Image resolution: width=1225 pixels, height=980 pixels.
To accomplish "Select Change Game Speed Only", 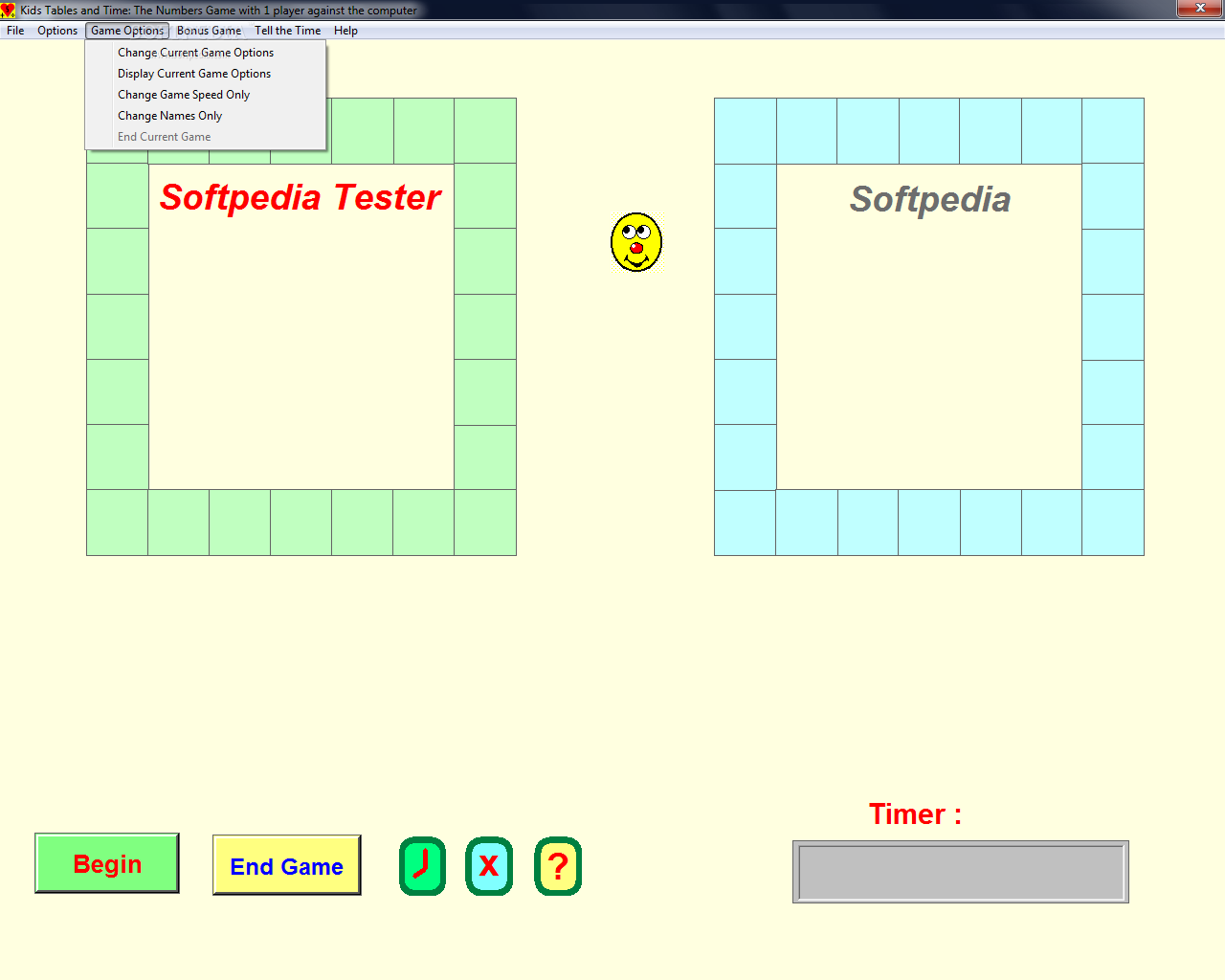I will [206, 95].
